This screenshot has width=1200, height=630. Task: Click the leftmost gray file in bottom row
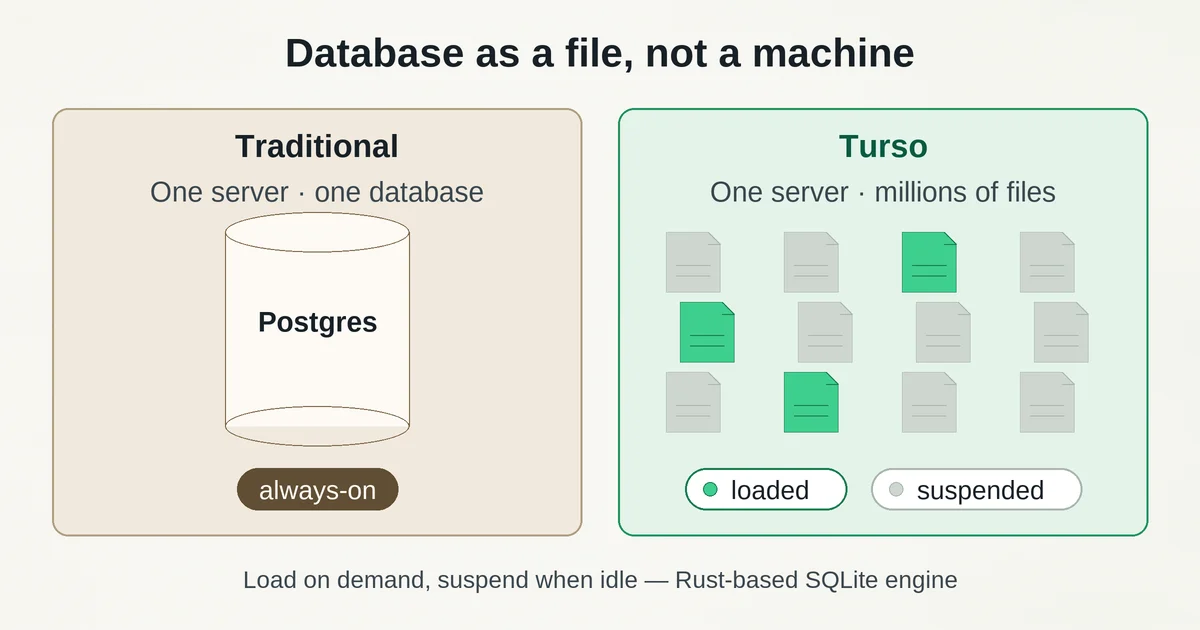tap(693, 402)
